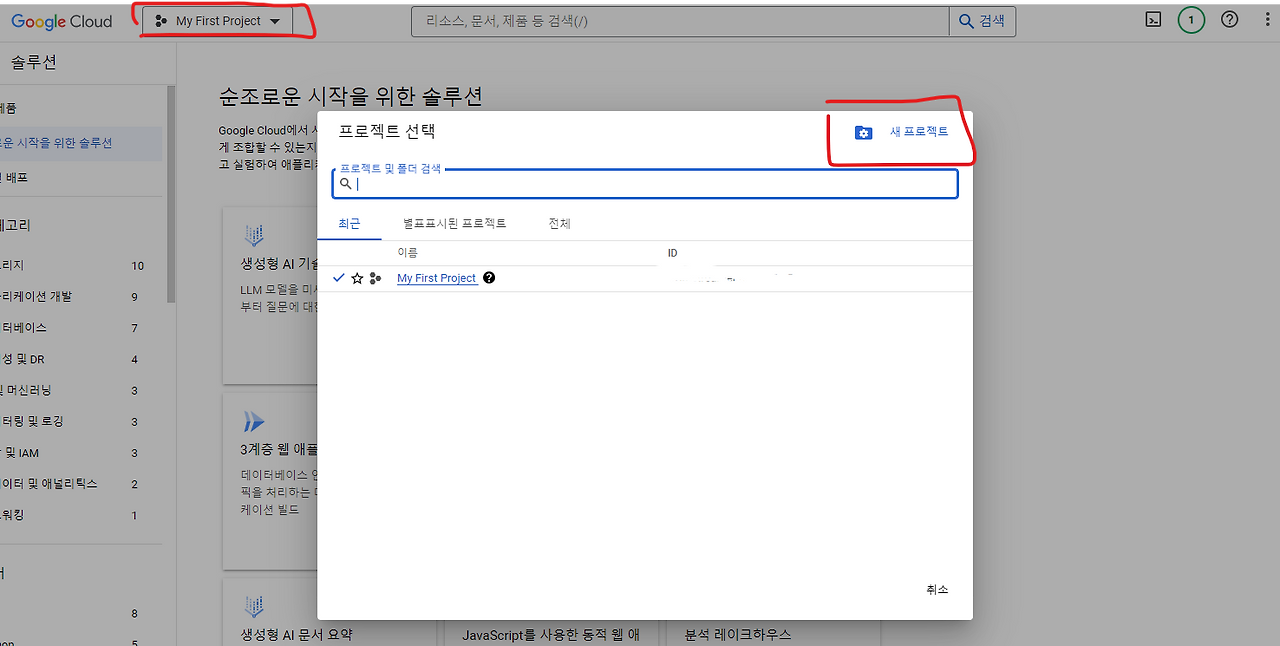Click help icon beside My First Project
The width and height of the screenshot is (1280, 646).
point(489,278)
